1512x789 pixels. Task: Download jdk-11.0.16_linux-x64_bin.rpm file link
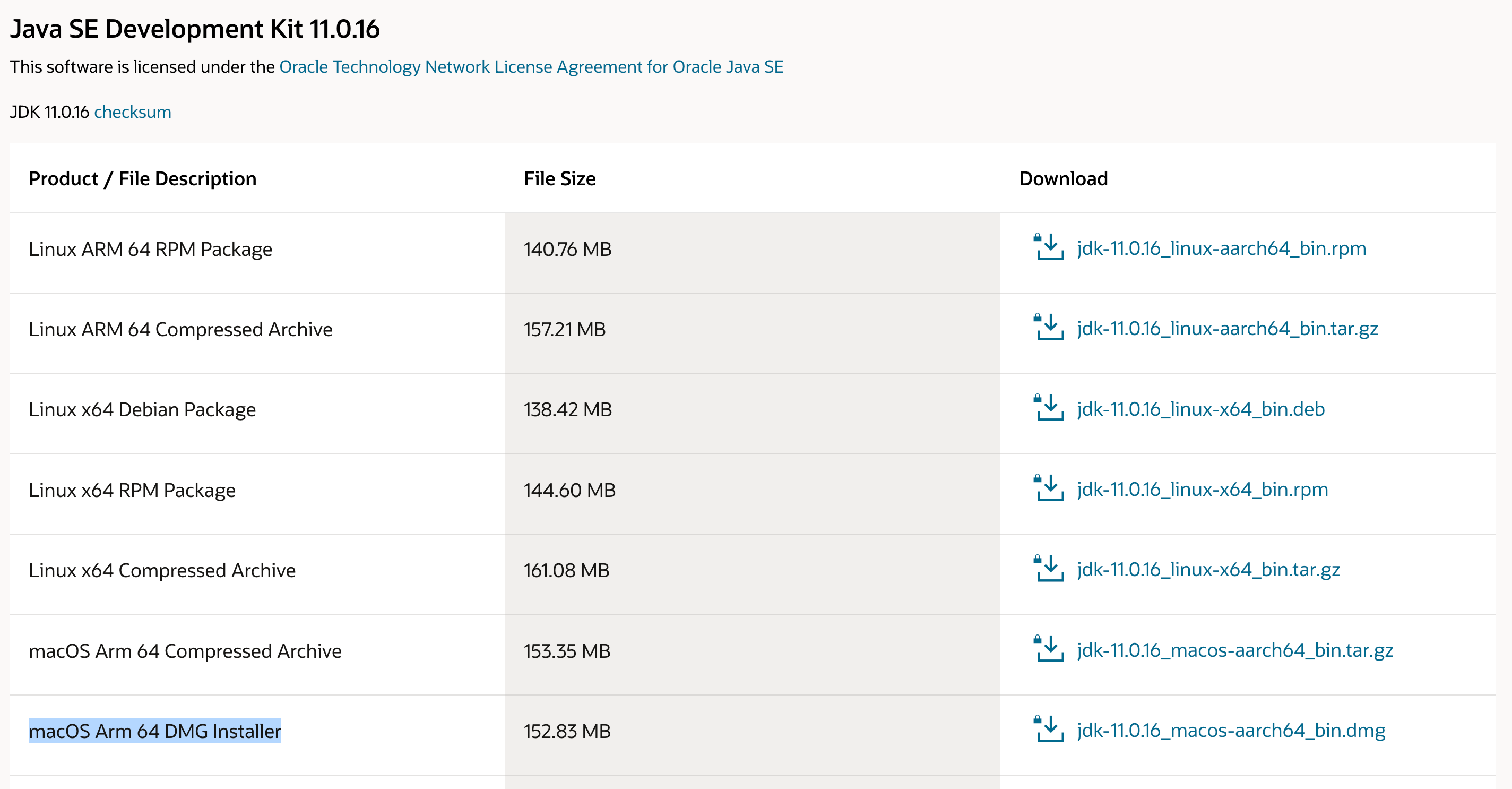tap(1202, 490)
